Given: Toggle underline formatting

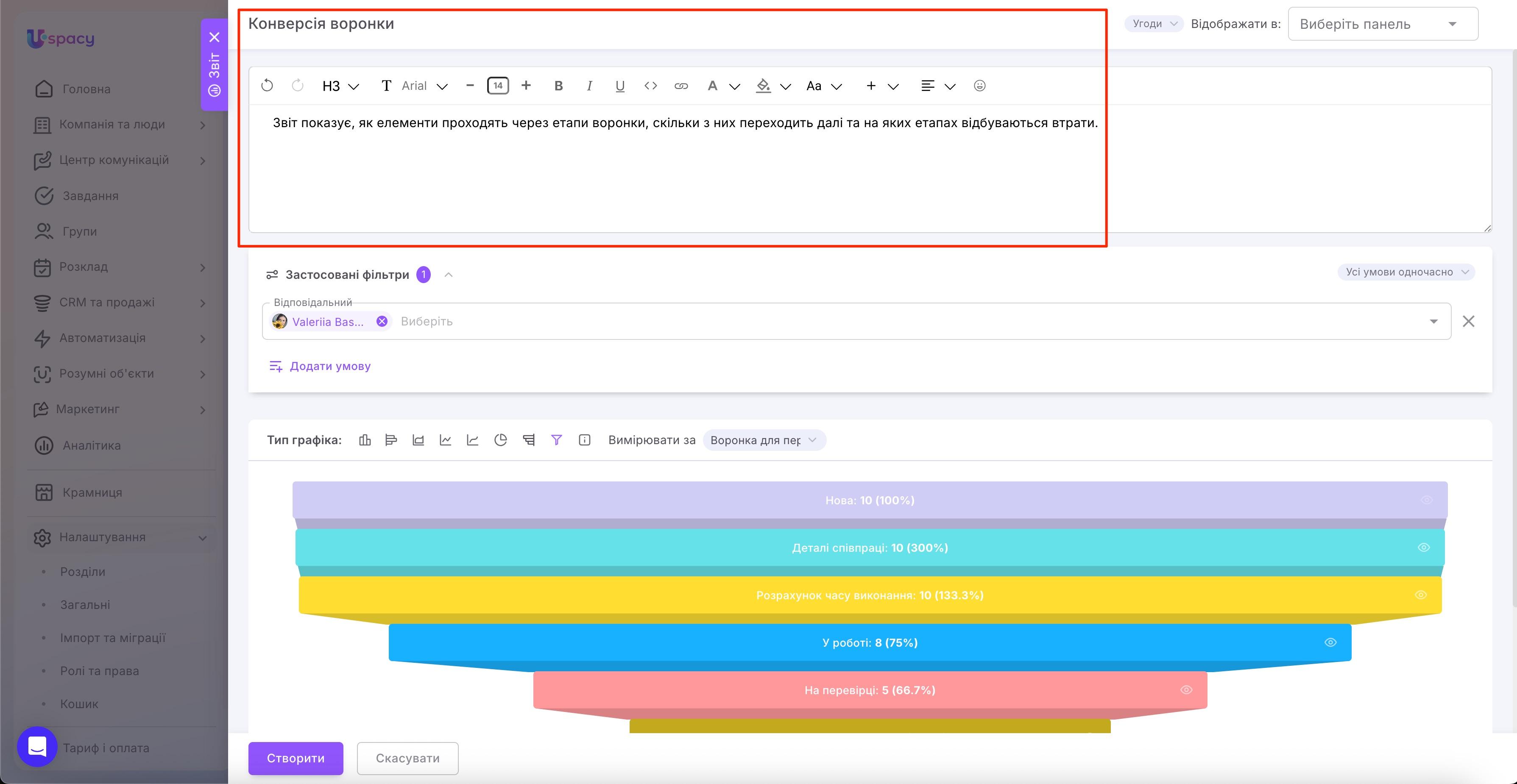Looking at the screenshot, I should 619,86.
